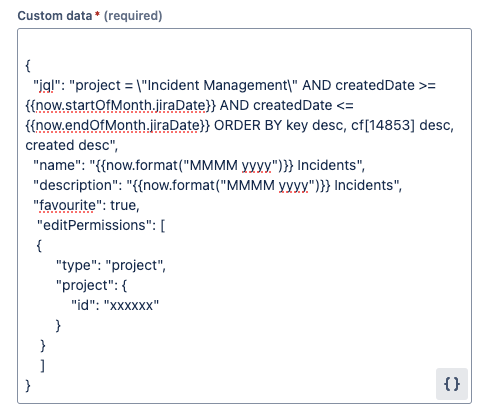Click the red required asterisk beside Custom data

coord(97,14)
